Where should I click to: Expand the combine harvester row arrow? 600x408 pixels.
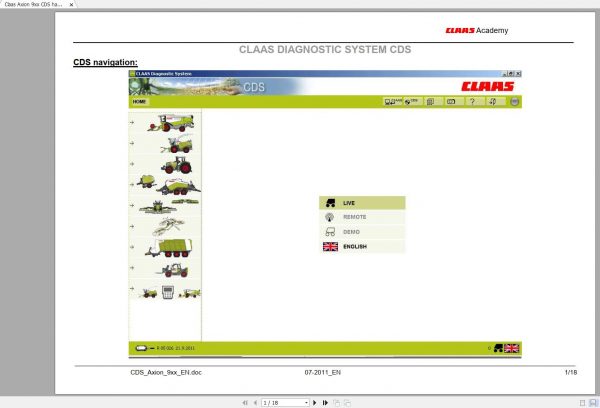[x=132, y=122]
